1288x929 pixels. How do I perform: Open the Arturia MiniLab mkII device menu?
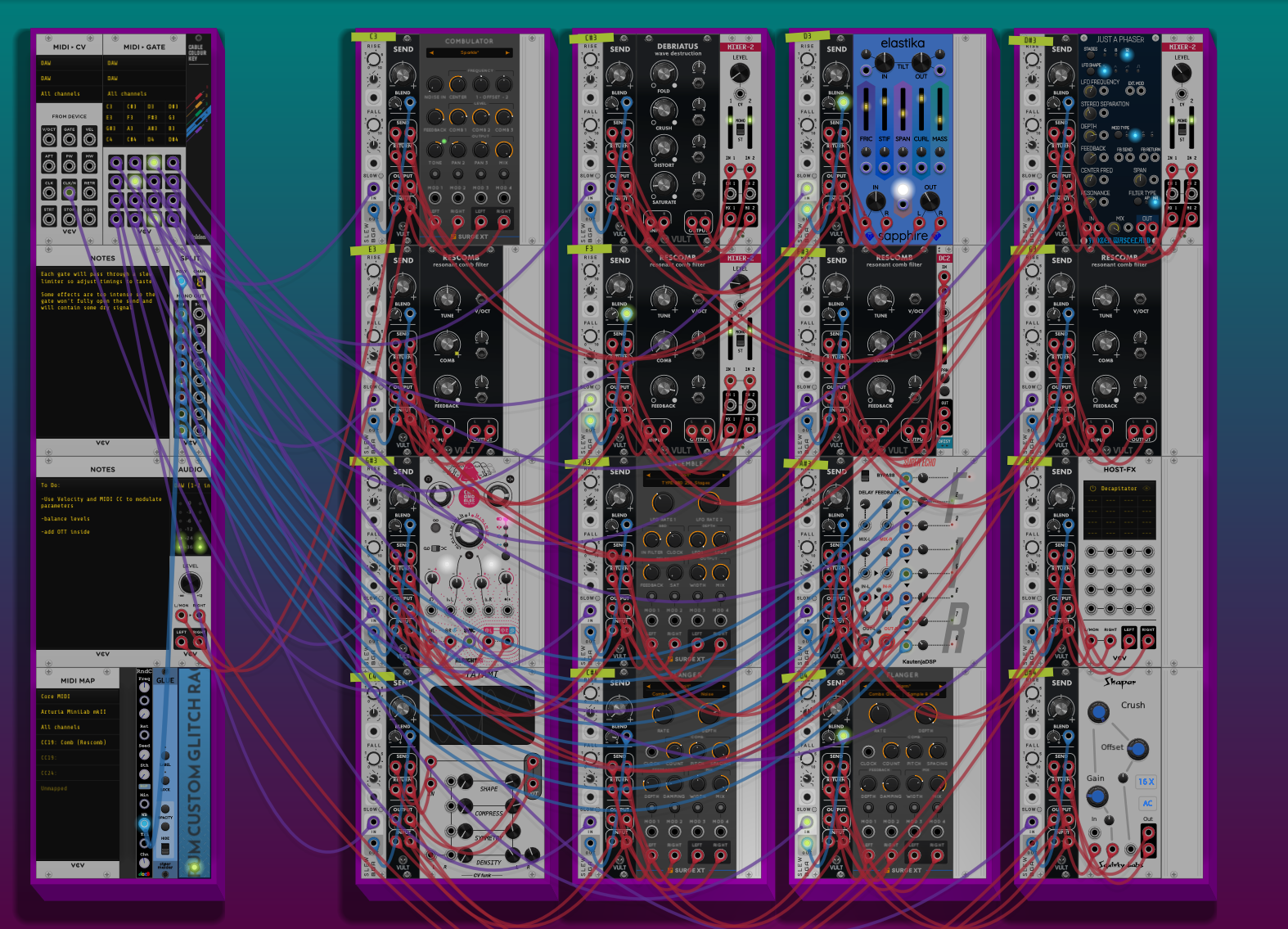pos(78,712)
